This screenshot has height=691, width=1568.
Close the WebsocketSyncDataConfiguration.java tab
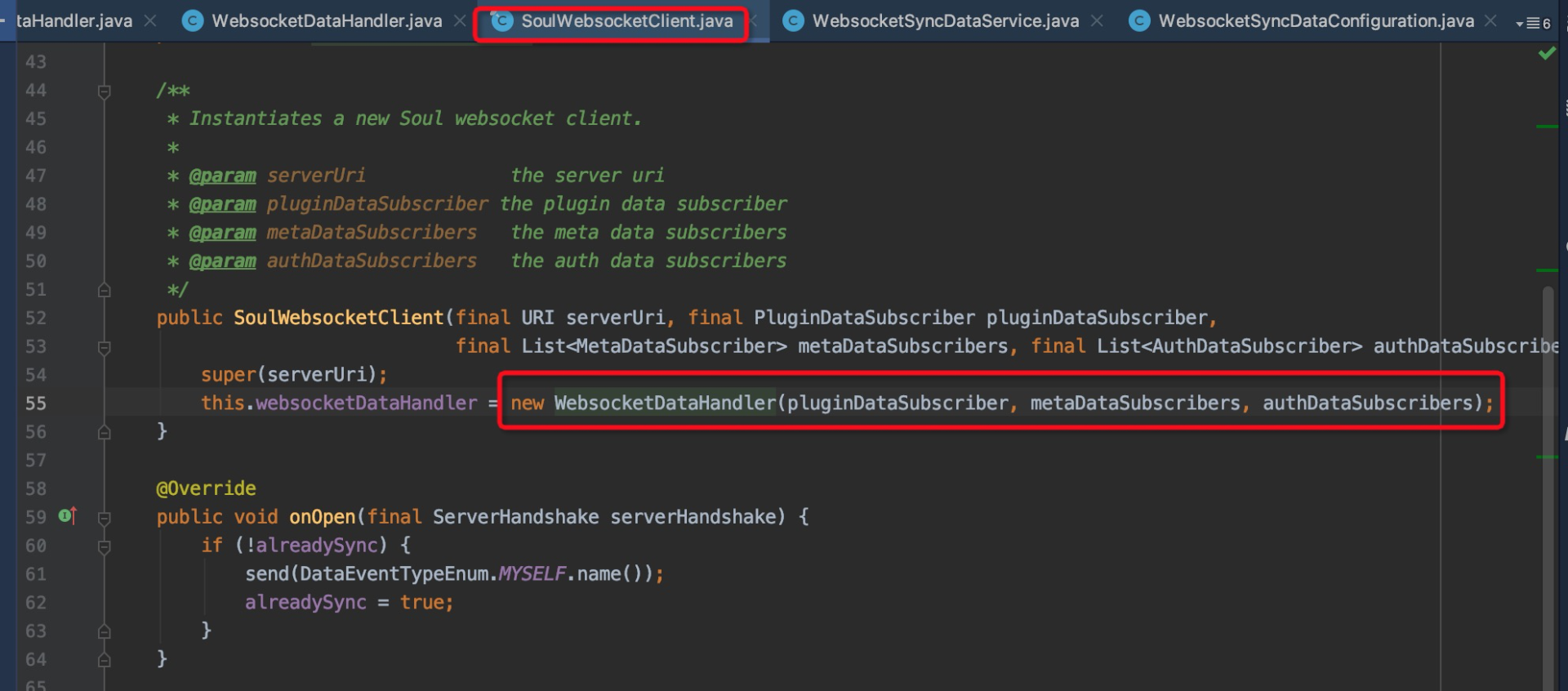click(x=1491, y=21)
